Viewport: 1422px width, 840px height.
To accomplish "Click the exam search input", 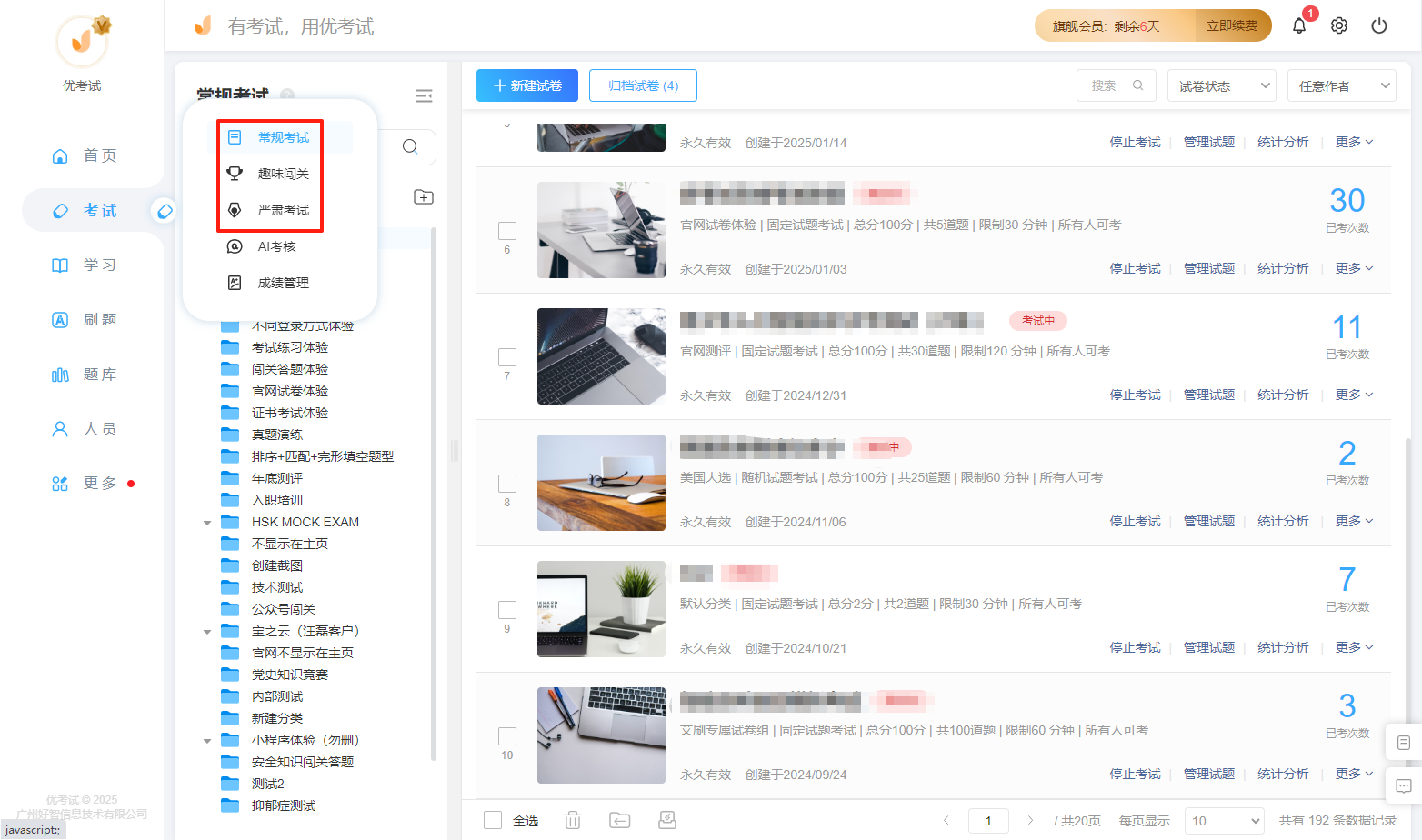I will point(1117,85).
